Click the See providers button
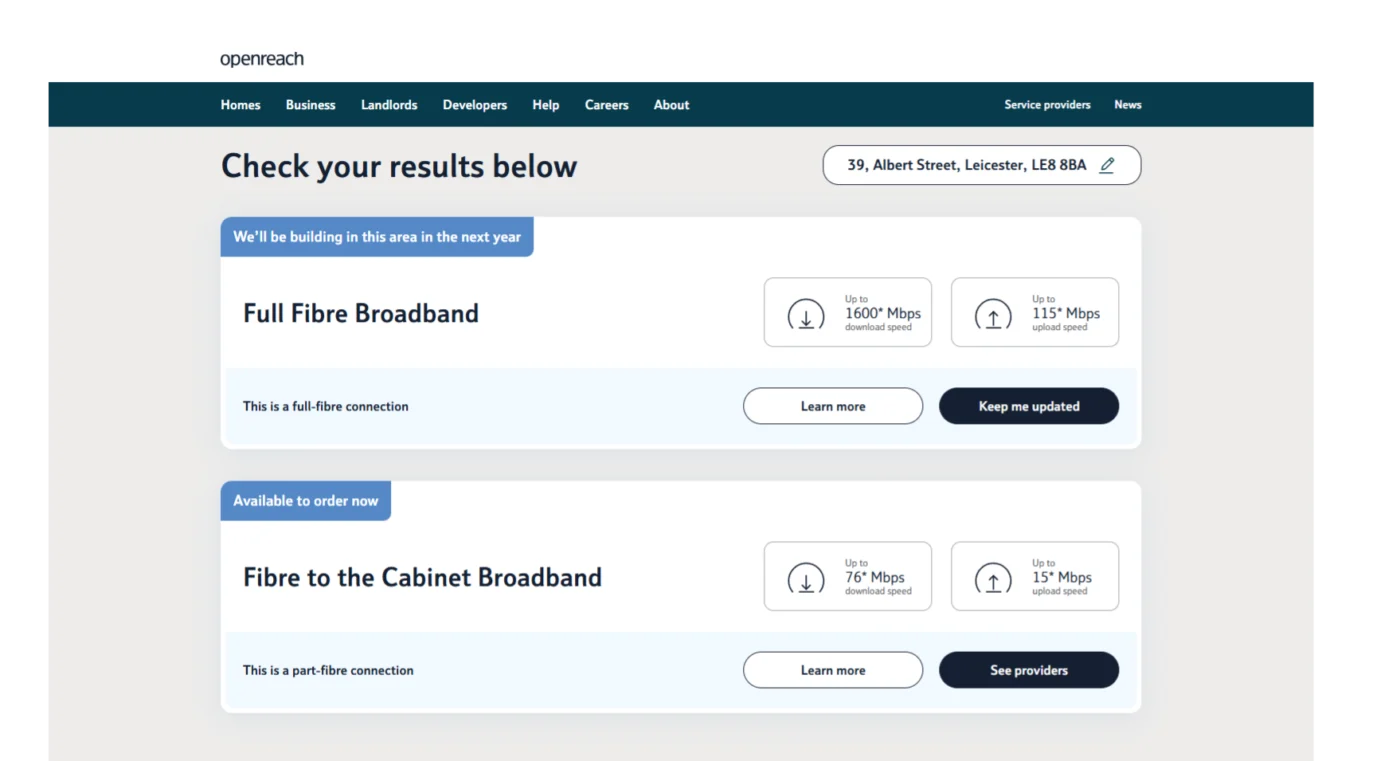1400x761 pixels. 1029,670
